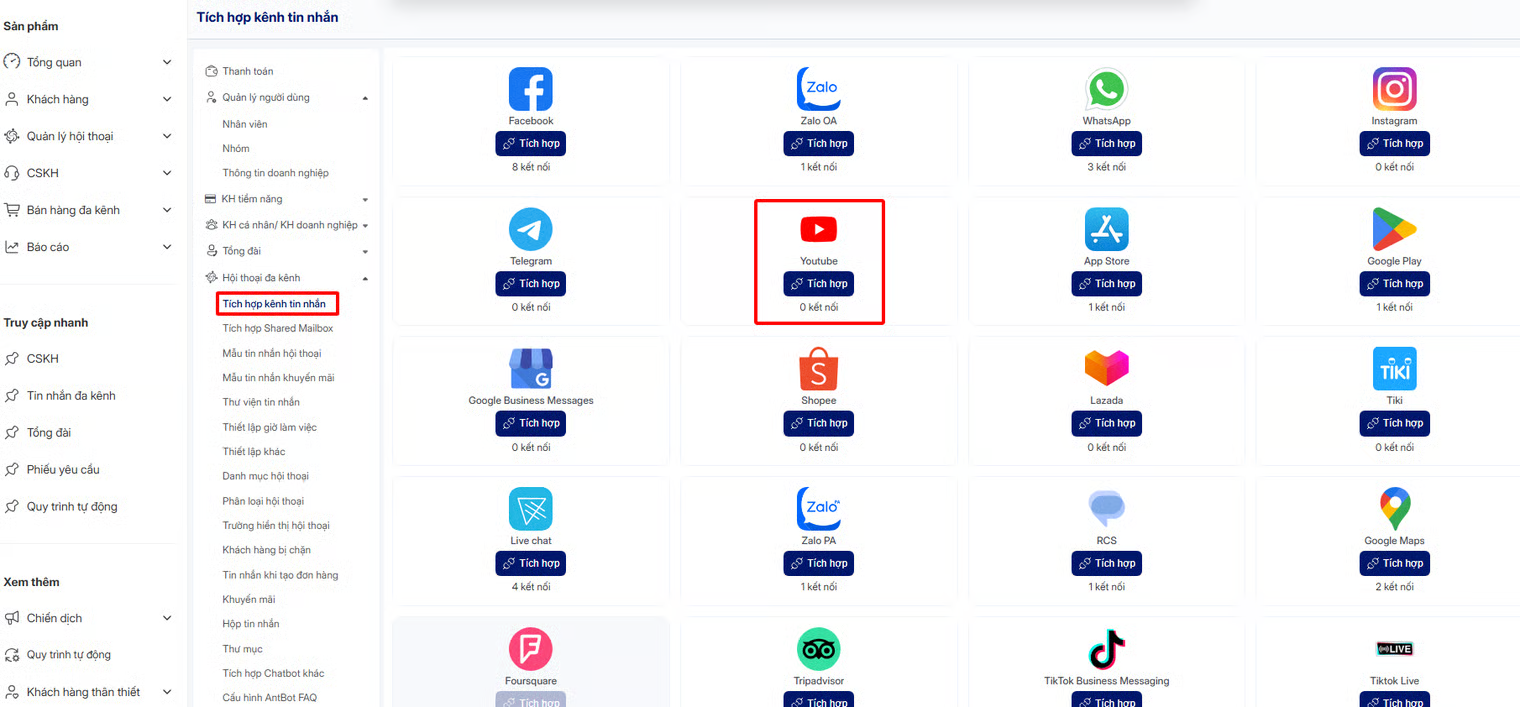Click Tích hợp button under App Store
The image size is (1520, 707).
click(x=1106, y=284)
